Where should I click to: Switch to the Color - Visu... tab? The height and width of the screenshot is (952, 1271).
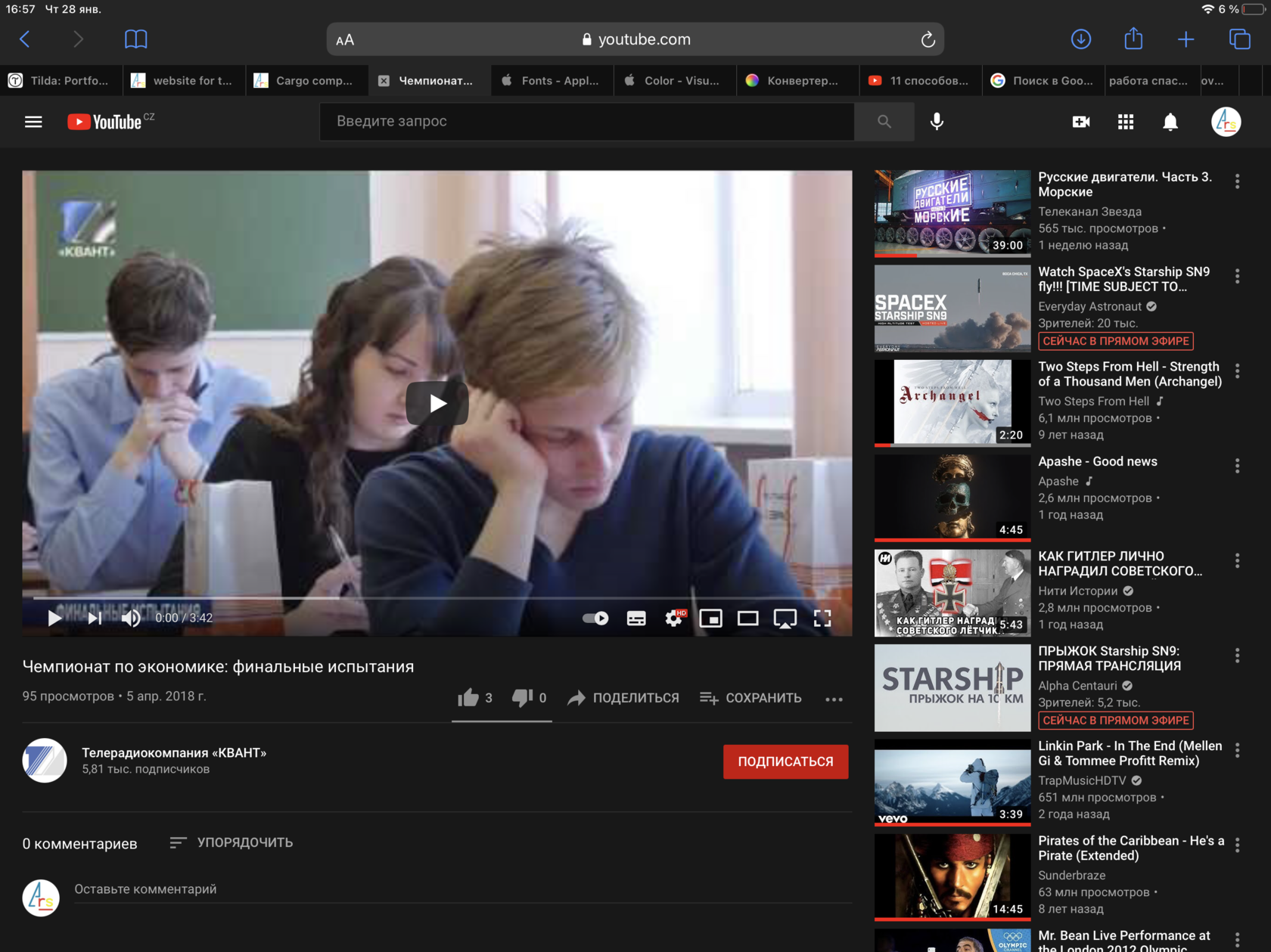[675, 81]
